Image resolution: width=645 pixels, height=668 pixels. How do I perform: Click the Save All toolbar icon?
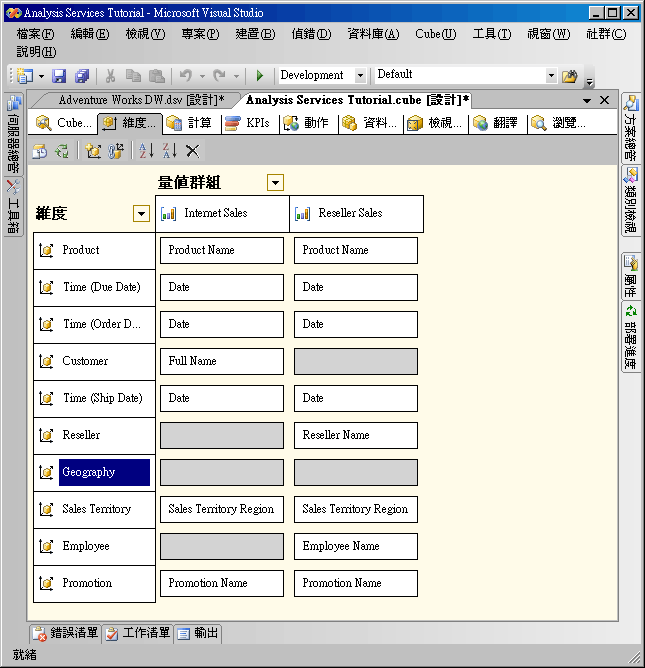(82, 76)
